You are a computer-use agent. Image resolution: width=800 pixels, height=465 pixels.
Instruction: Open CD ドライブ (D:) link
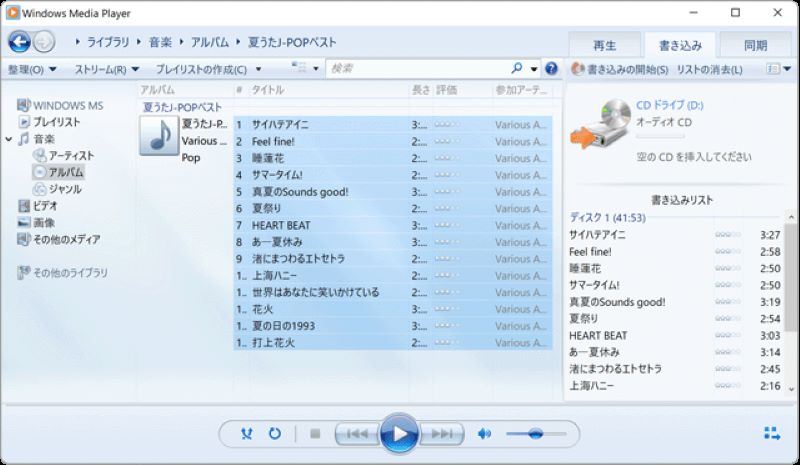pos(669,105)
